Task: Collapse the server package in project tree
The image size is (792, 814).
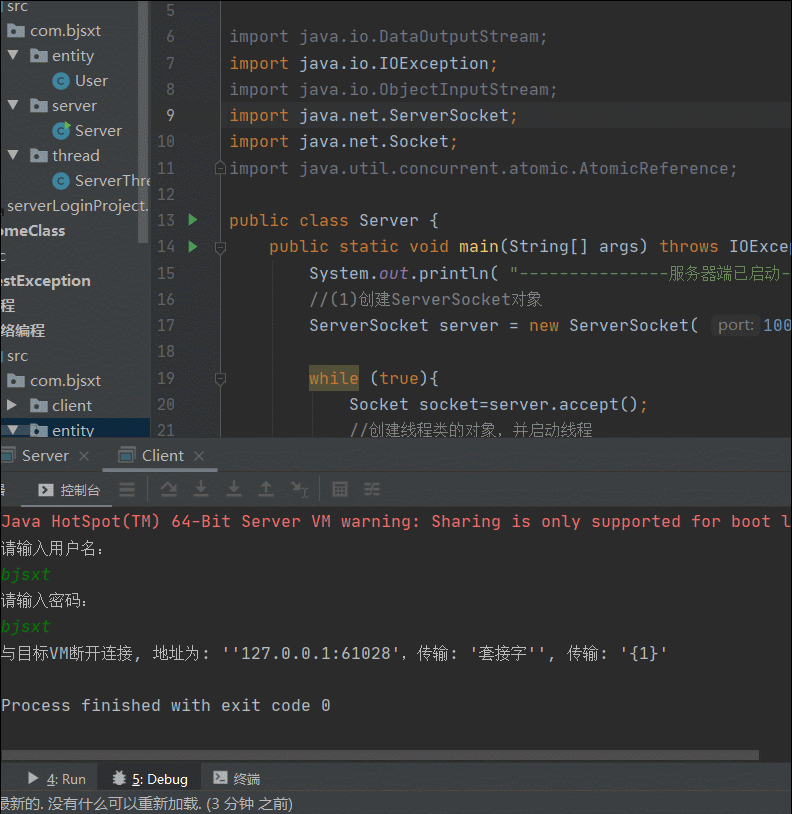Action: tap(13, 105)
